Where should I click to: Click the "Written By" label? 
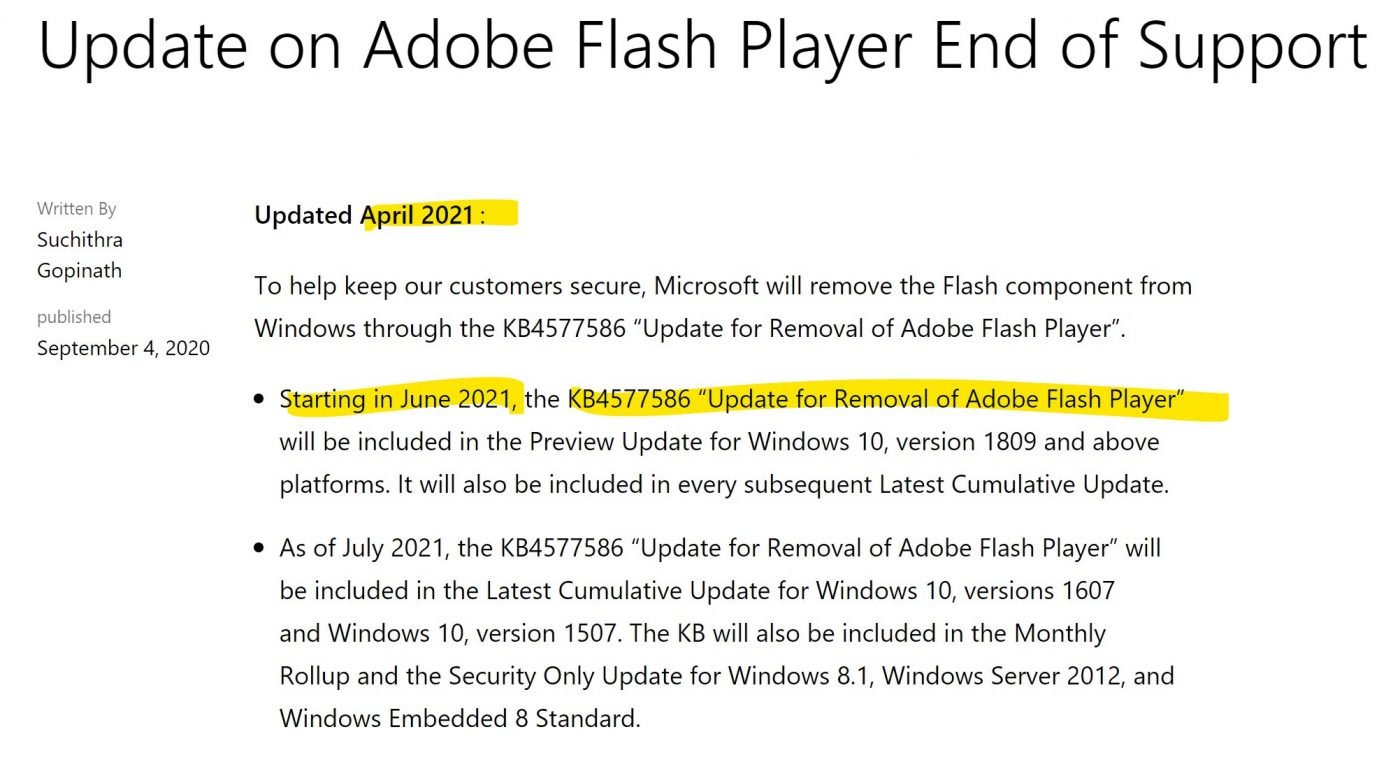tap(76, 209)
